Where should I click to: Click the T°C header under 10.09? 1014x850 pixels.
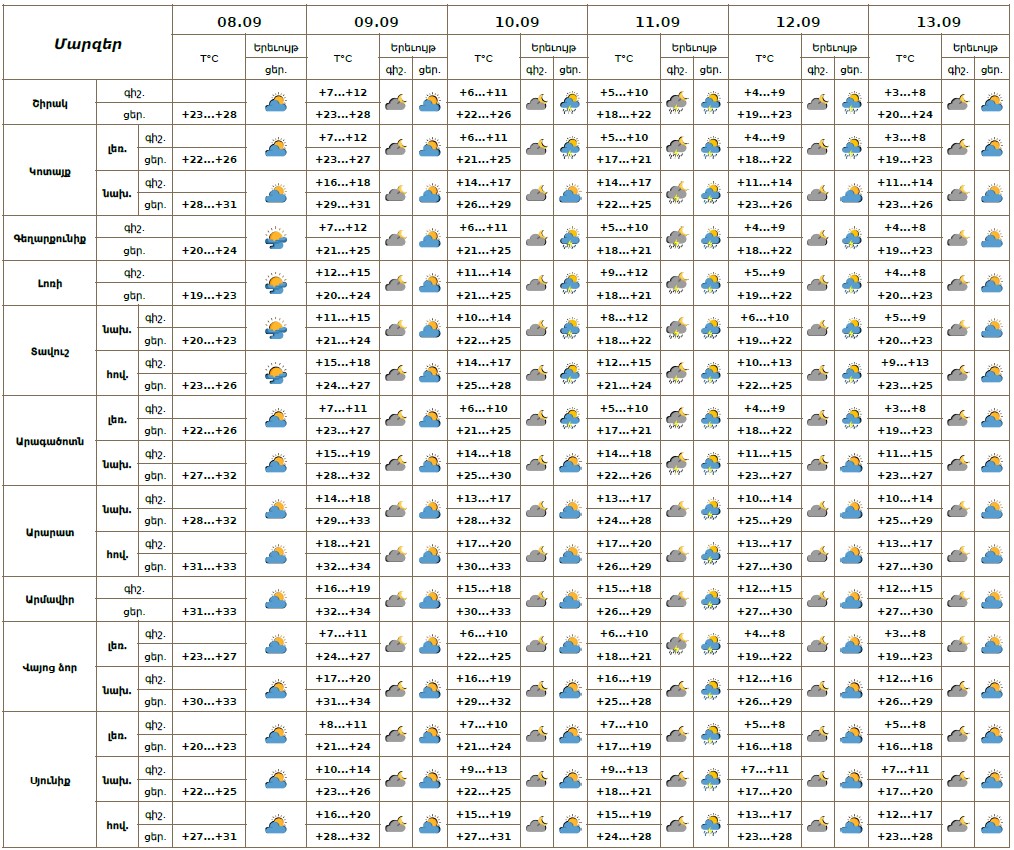click(483, 59)
